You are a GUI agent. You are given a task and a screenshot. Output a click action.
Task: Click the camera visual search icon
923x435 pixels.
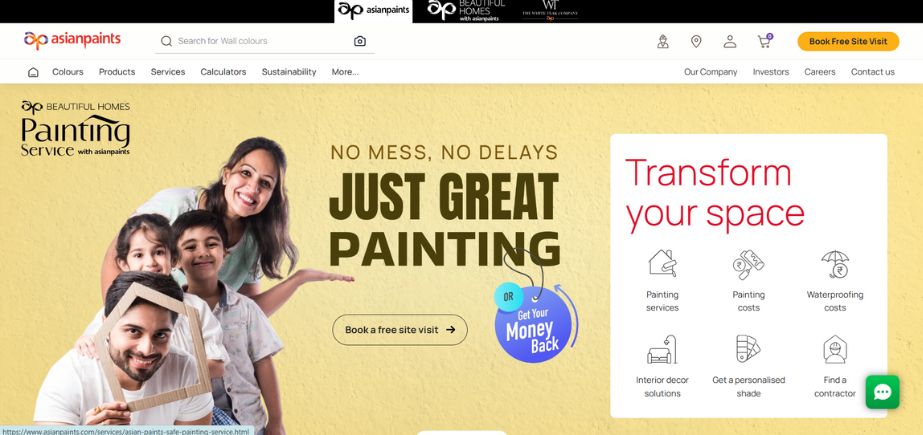tap(360, 41)
